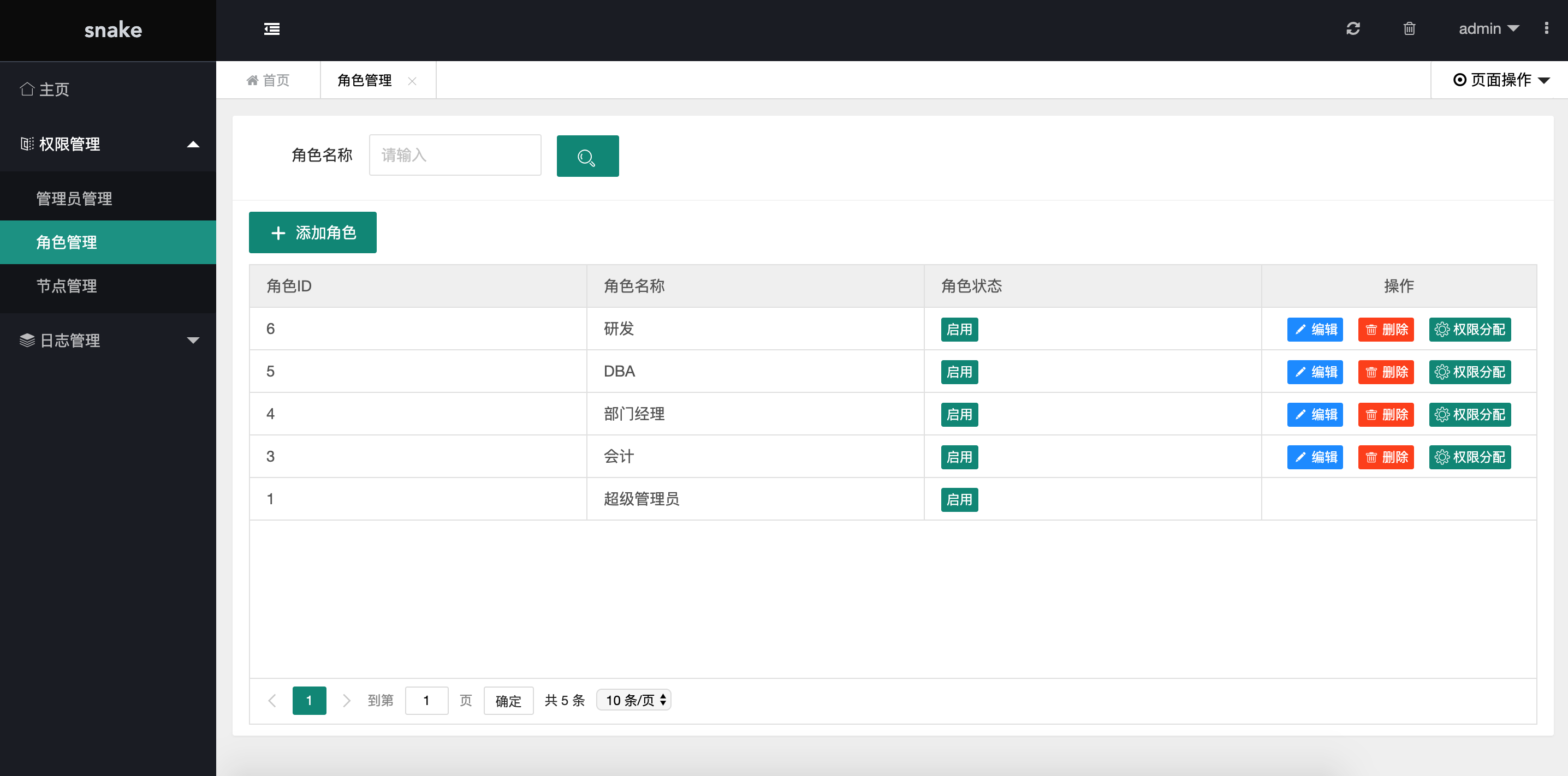Open the 10 条/页 page size selector
Image resolution: width=1568 pixels, height=776 pixels.
[x=634, y=700]
